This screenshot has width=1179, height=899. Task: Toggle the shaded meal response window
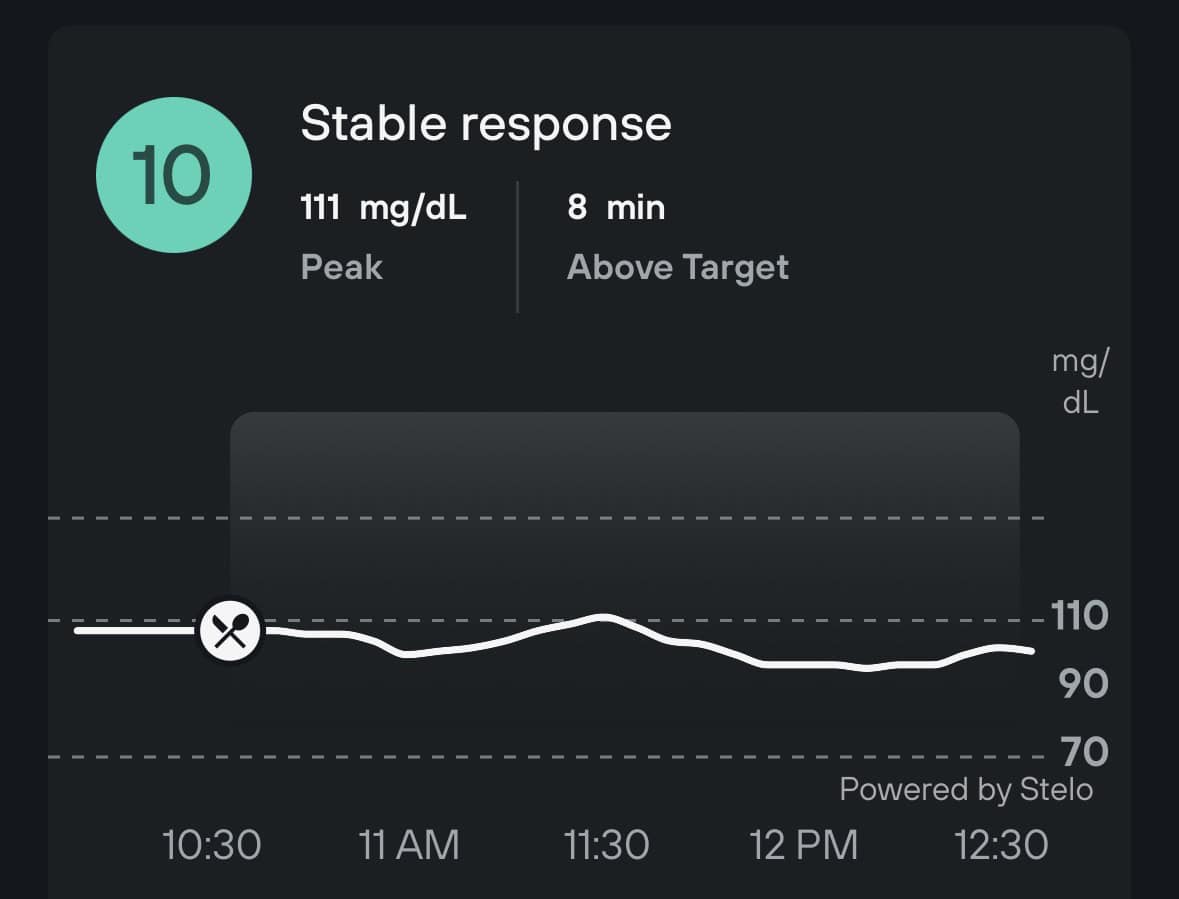(x=625, y=470)
